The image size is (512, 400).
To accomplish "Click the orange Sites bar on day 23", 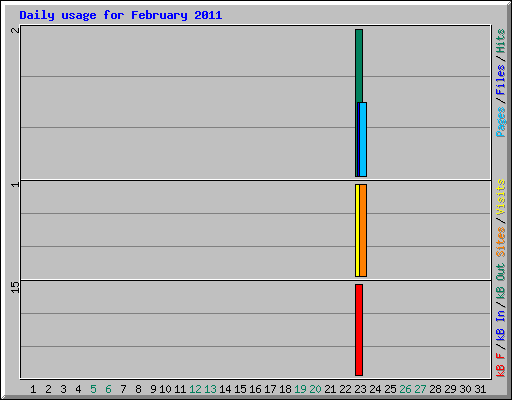I will (363, 230).
